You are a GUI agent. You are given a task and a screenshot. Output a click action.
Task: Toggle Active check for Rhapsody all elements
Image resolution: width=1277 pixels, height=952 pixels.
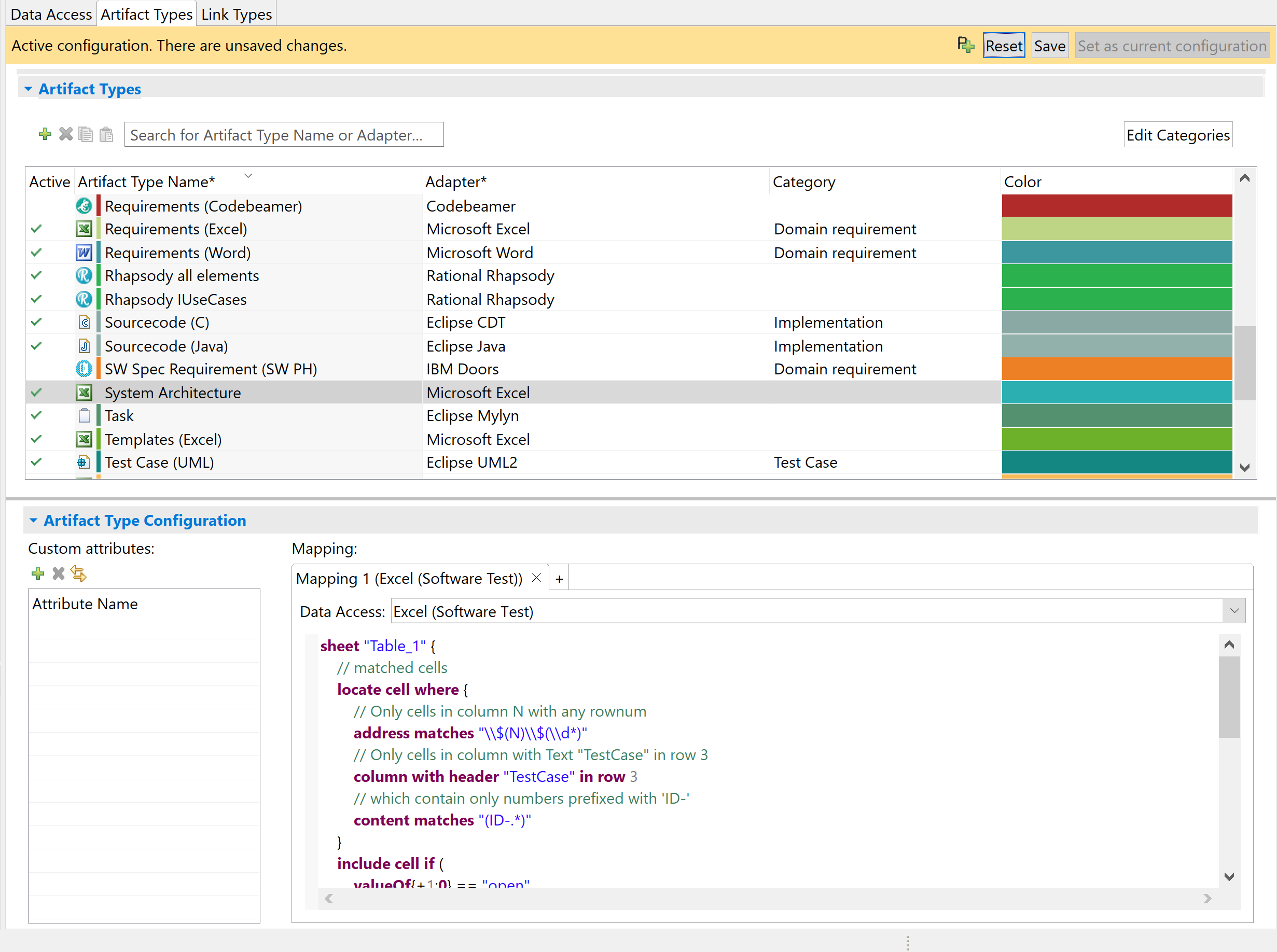(36, 275)
